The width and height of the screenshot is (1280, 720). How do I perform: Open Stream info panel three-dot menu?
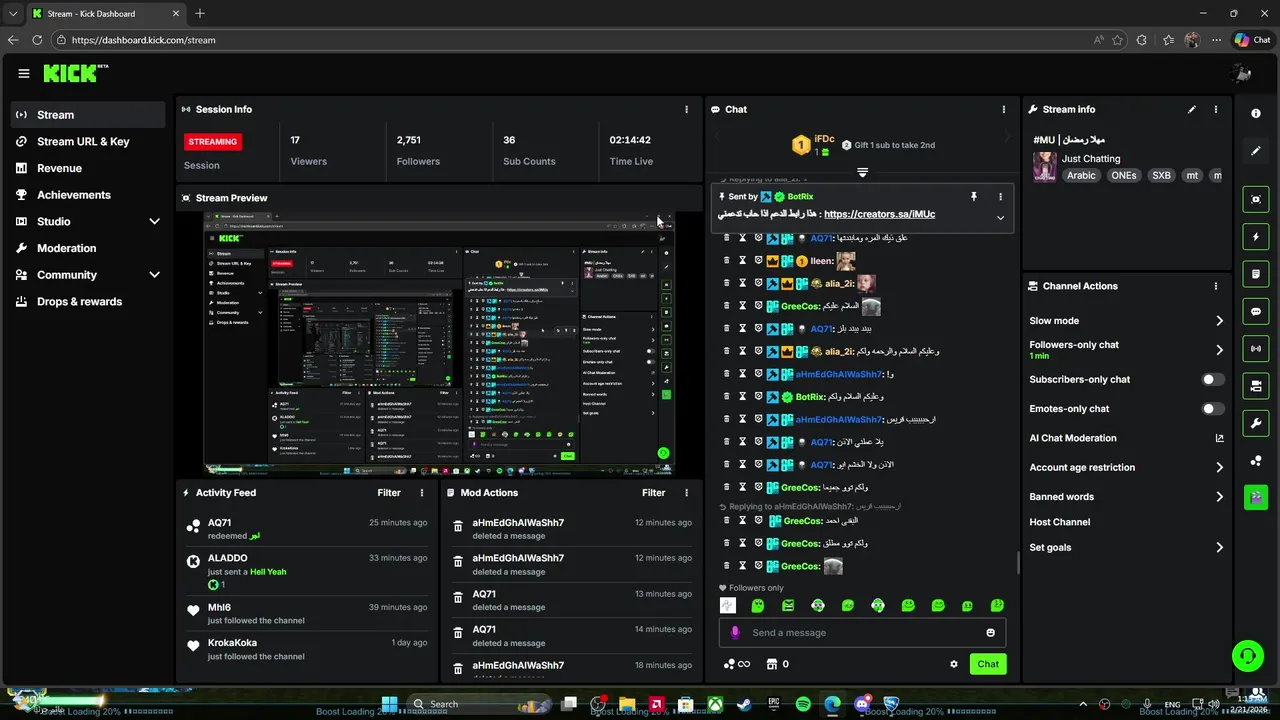tap(1216, 109)
